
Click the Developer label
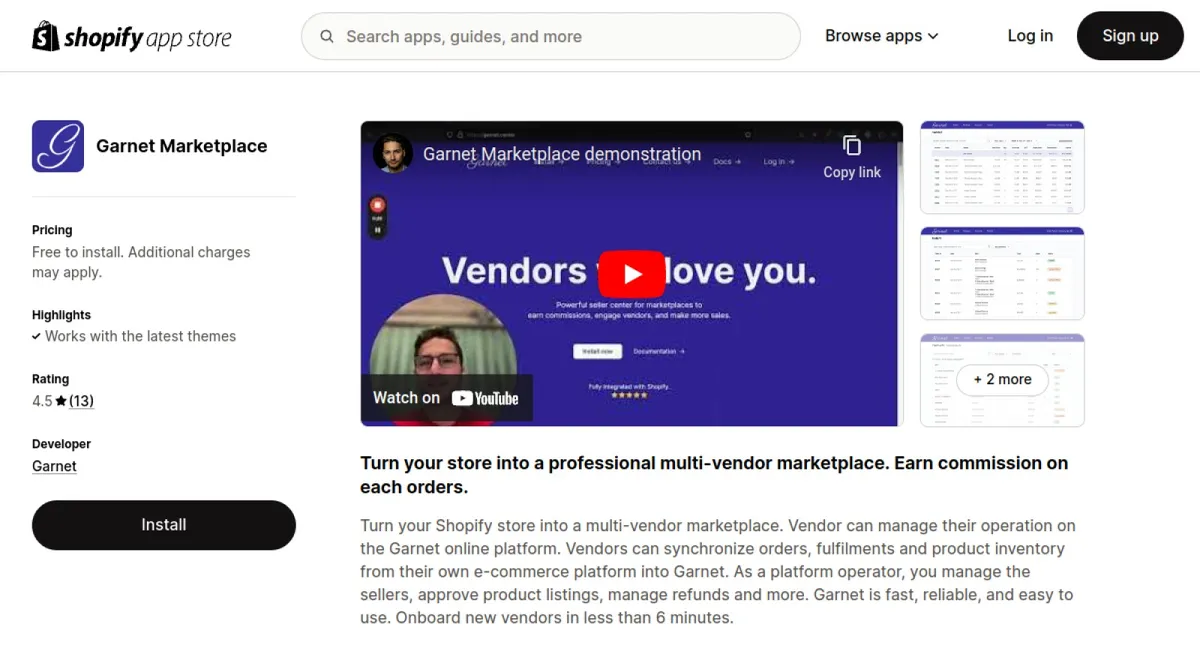pos(61,444)
